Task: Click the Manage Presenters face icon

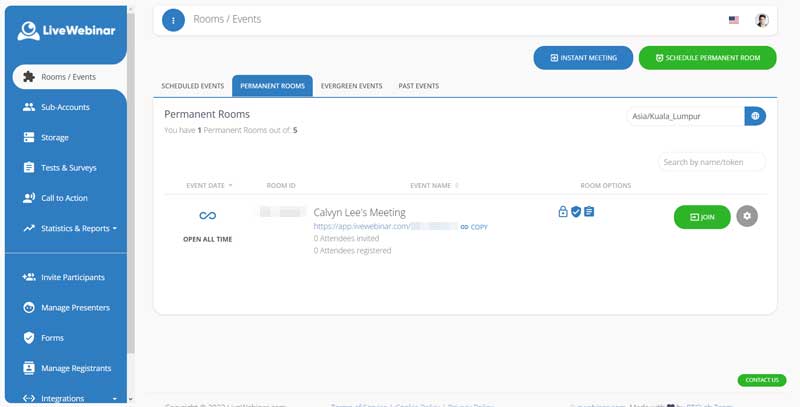Action: tap(29, 308)
